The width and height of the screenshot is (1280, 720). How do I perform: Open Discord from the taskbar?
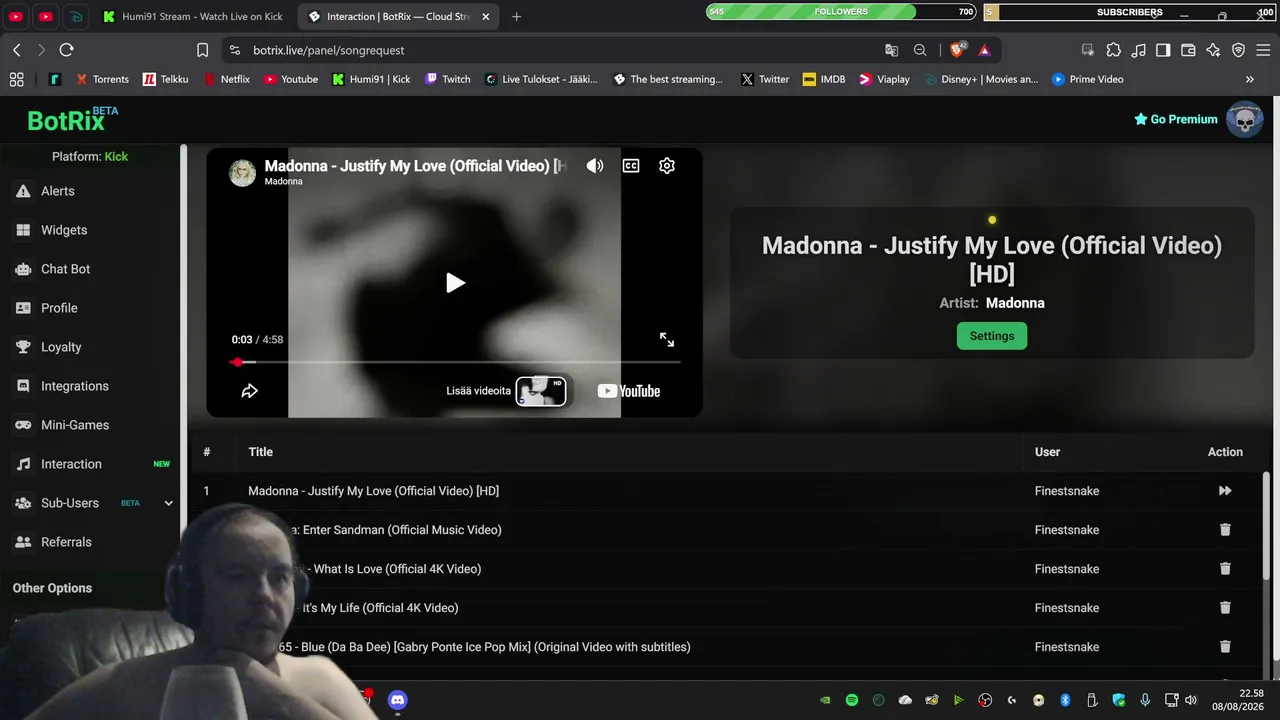(x=397, y=700)
